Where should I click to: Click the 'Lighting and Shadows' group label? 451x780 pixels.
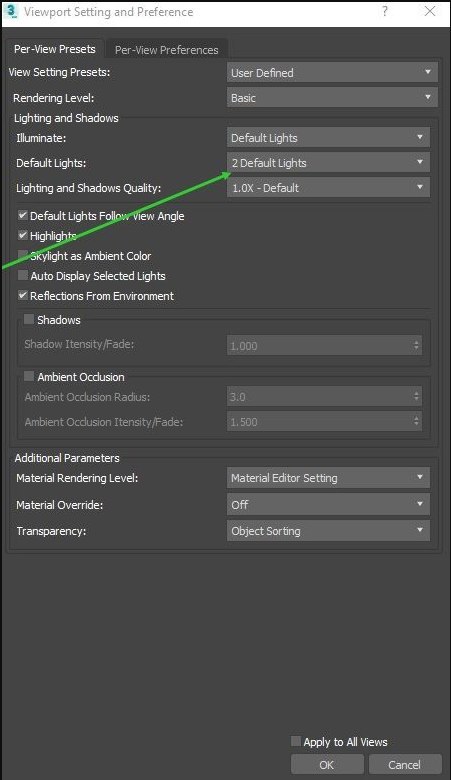coord(66,118)
